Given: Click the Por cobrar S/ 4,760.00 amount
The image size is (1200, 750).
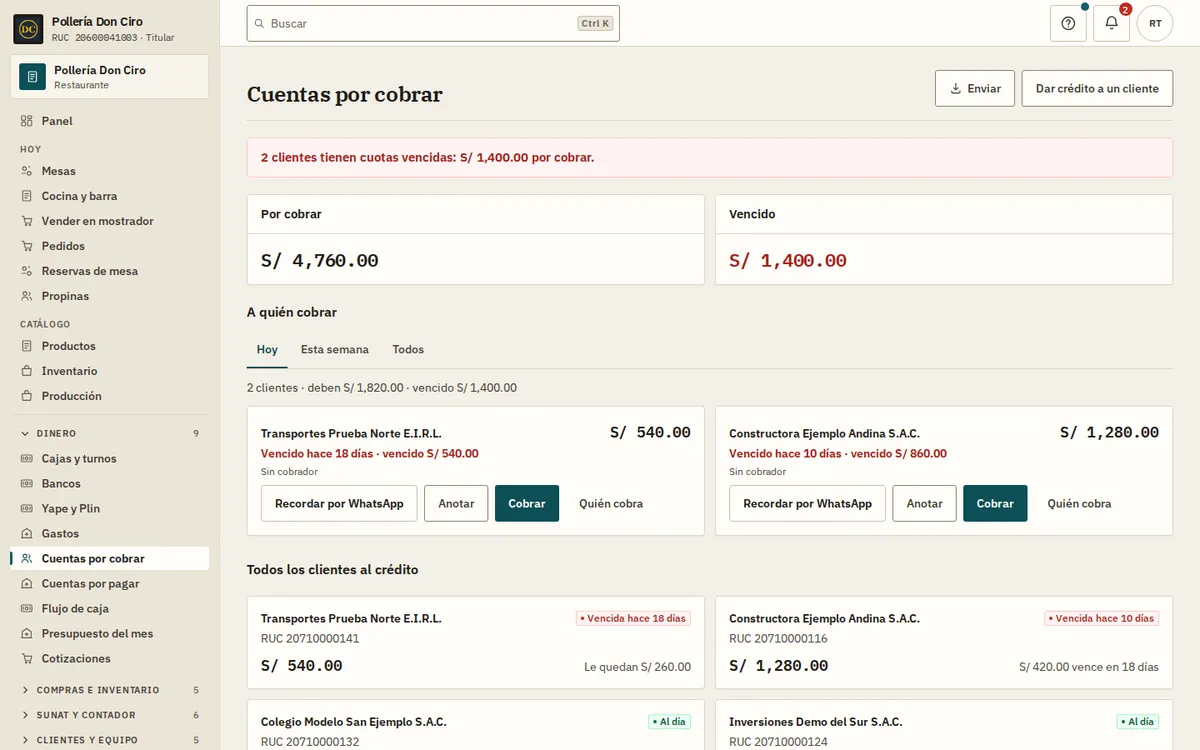Looking at the screenshot, I should pyautogui.click(x=320, y=261).
